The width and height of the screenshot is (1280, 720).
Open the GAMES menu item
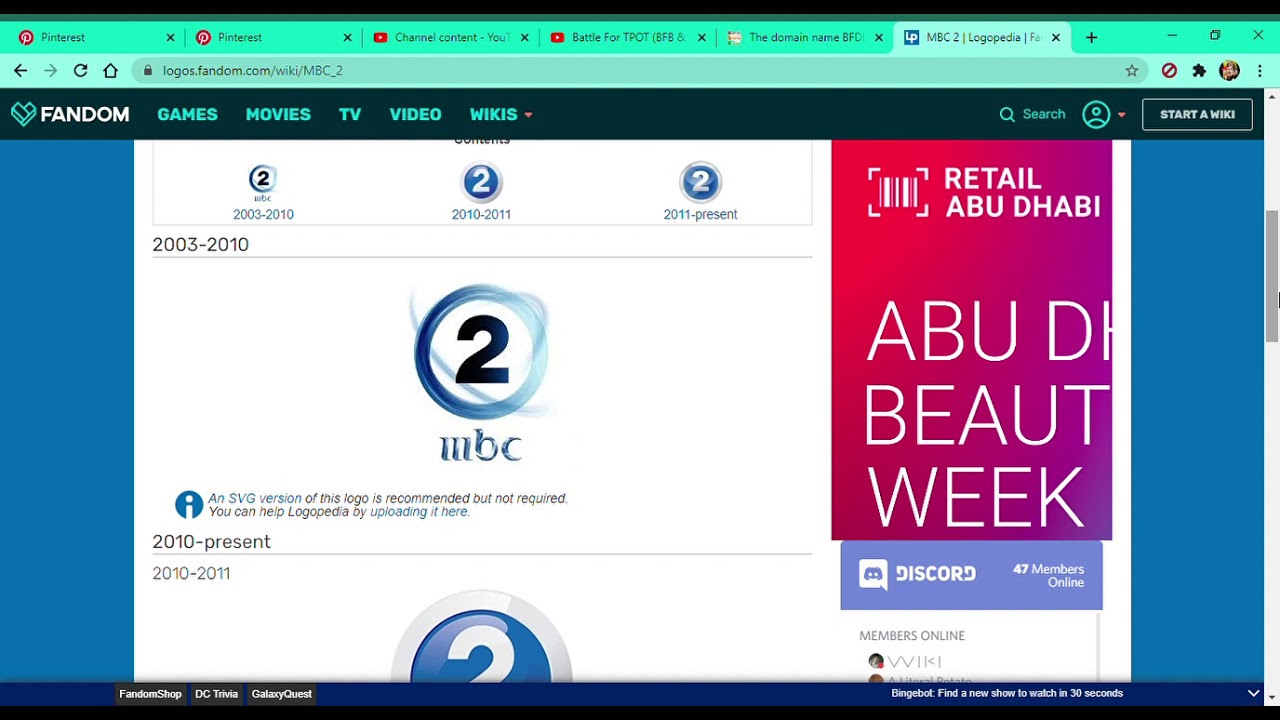click(x=187, y=114)
